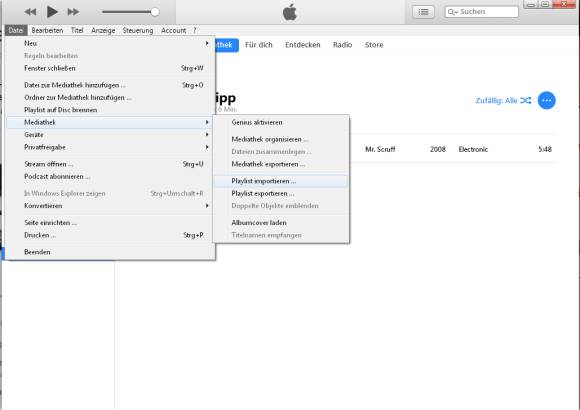Click the partly hidden Mediathek tab
Viewport: 580px width, 410px height.
[x=227, y=45]
